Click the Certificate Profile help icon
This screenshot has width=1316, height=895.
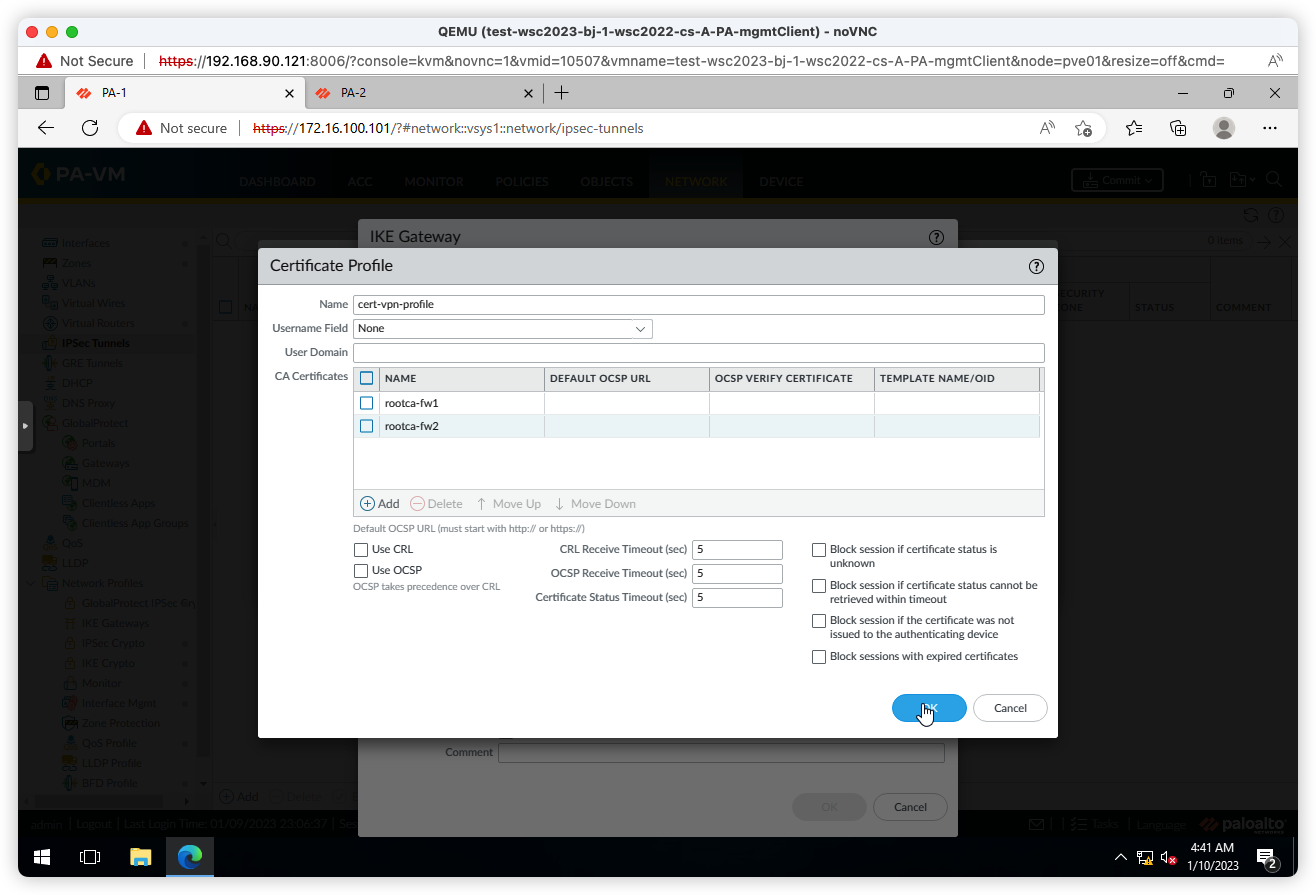[1036, 266]
